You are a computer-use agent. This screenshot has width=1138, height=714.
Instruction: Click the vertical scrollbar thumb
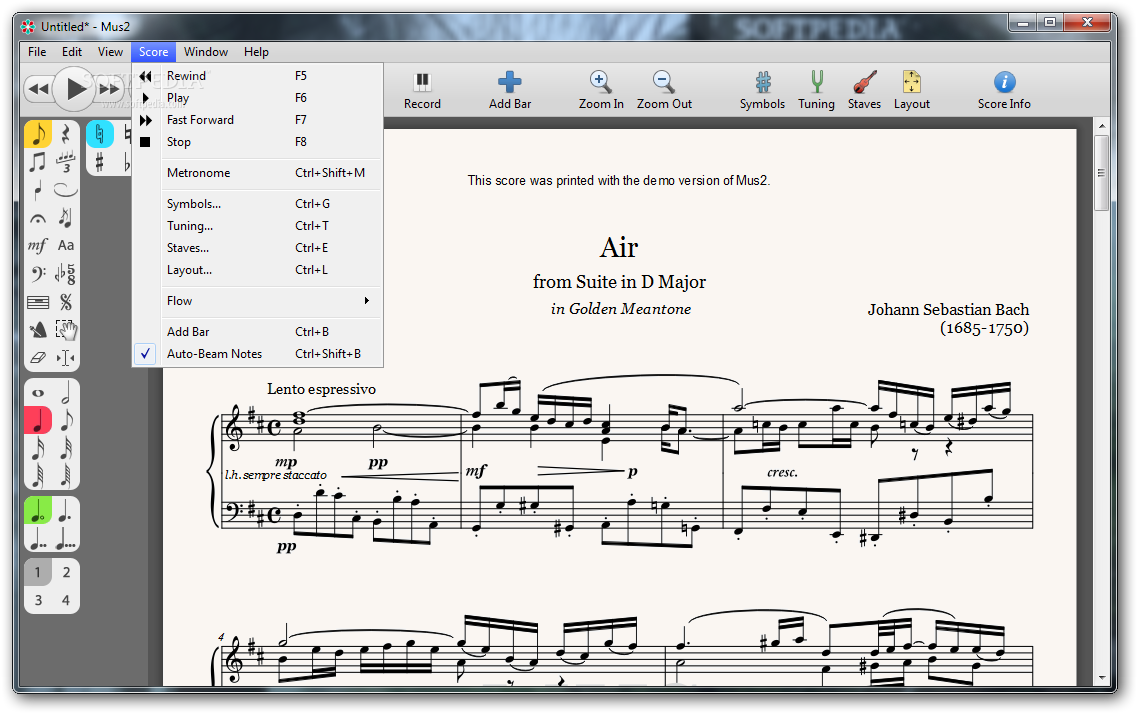[x=1102, y=173]
